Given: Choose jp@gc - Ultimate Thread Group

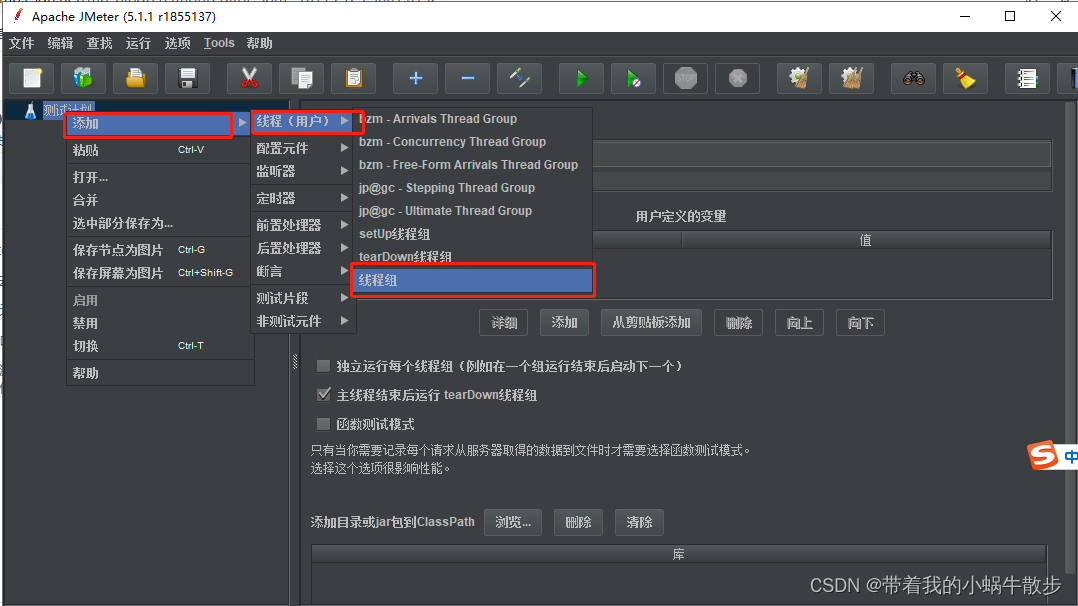Looking at the screenshot, I should (472, 210).
